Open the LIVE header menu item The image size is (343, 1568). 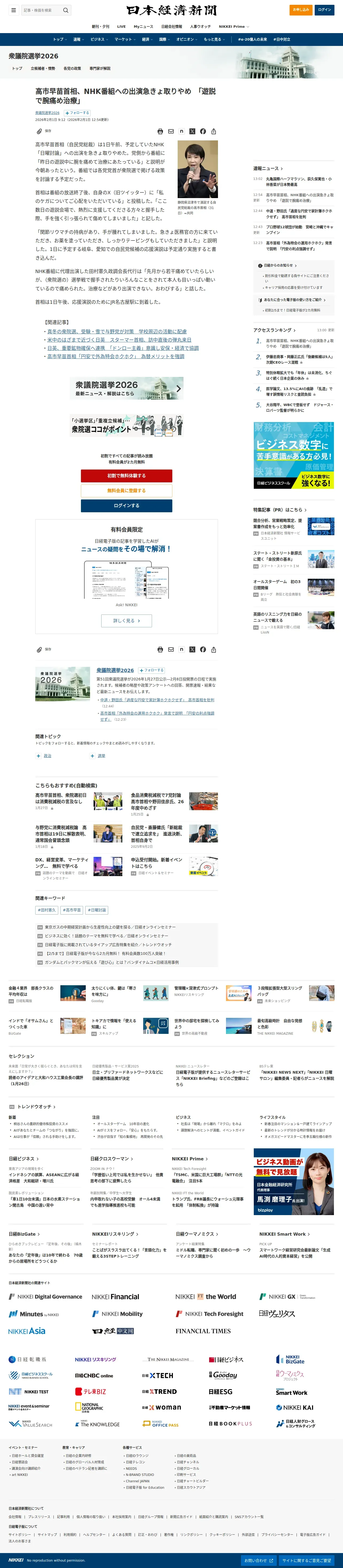[x=121, y=27]
